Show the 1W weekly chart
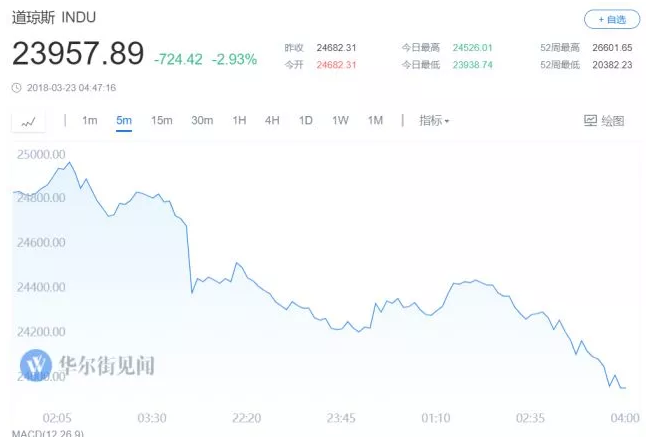Screen dimensions: 661x445 (x=340, y=121)
